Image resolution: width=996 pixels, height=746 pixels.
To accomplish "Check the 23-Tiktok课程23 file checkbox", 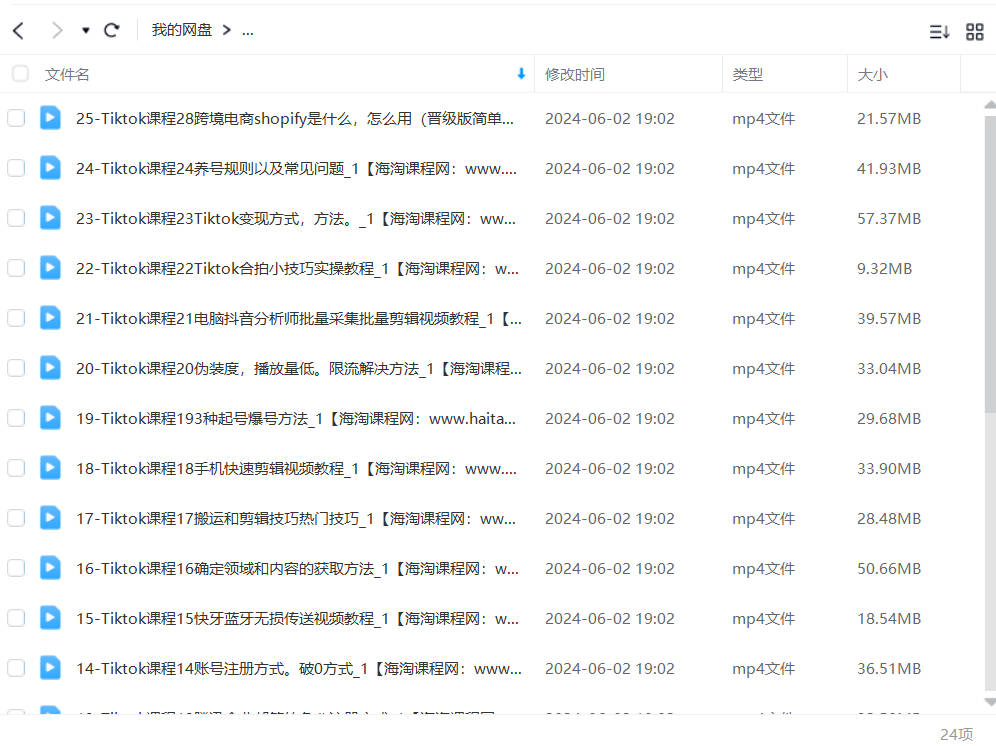I will (16, 219).
